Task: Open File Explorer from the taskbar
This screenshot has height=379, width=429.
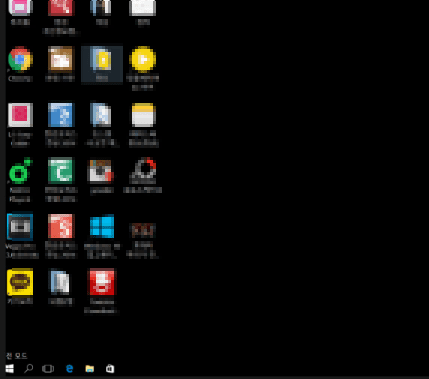Action: pos(90,369)
